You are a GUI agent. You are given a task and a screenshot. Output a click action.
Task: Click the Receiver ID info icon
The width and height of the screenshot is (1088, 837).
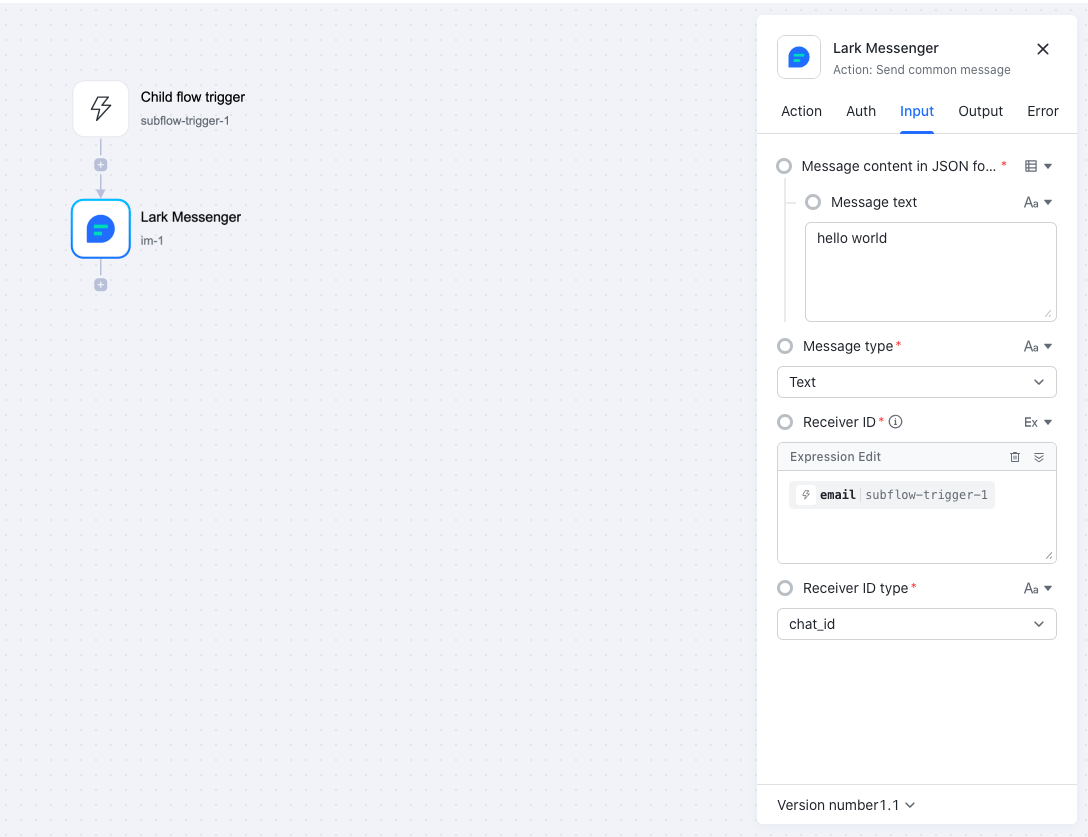(x=896, y=422)
